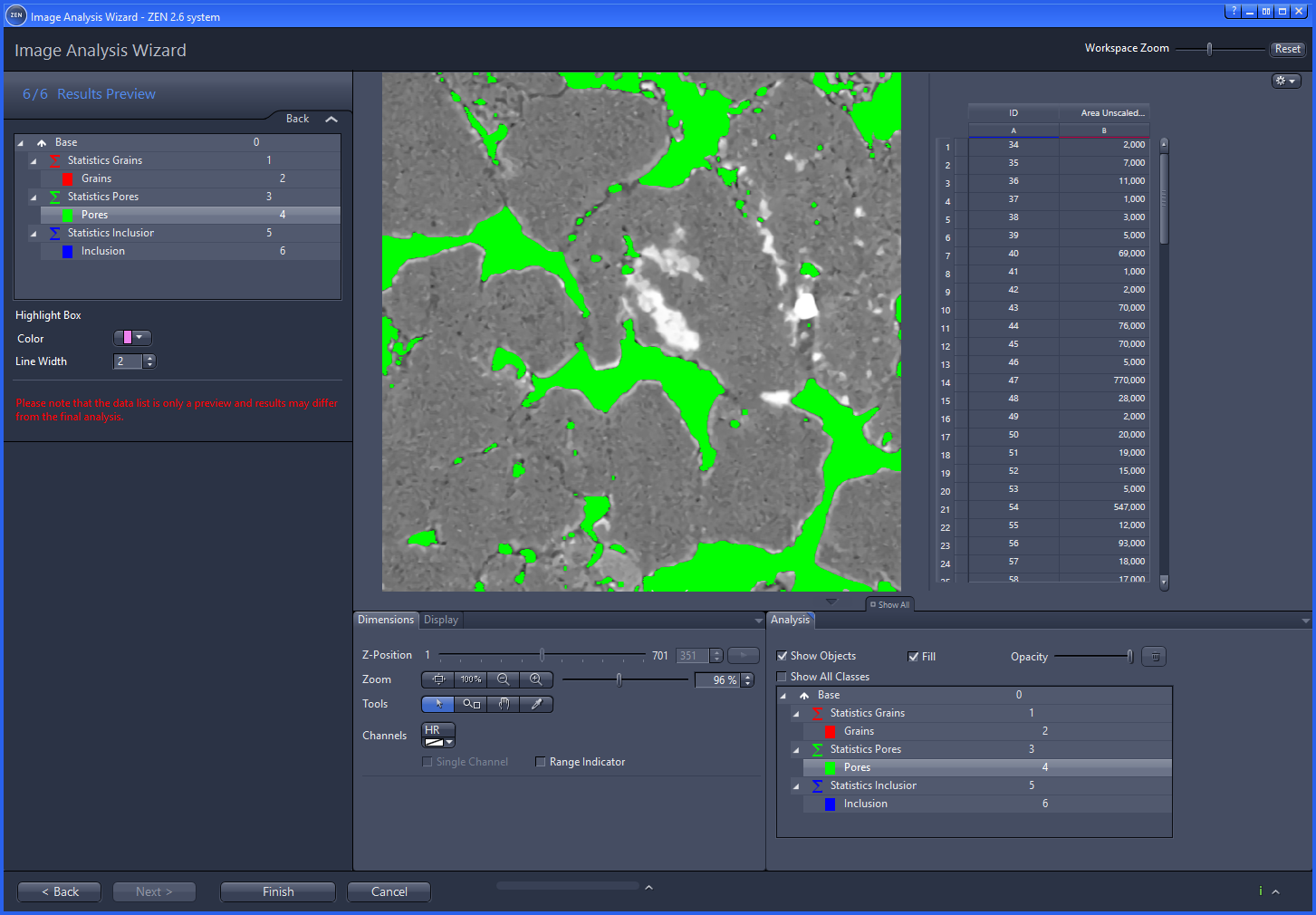Image resolution: width=1316 pixels, height=915 pixels.
Task: Click the Back chevron above the class tree
Action: (331, 118)
